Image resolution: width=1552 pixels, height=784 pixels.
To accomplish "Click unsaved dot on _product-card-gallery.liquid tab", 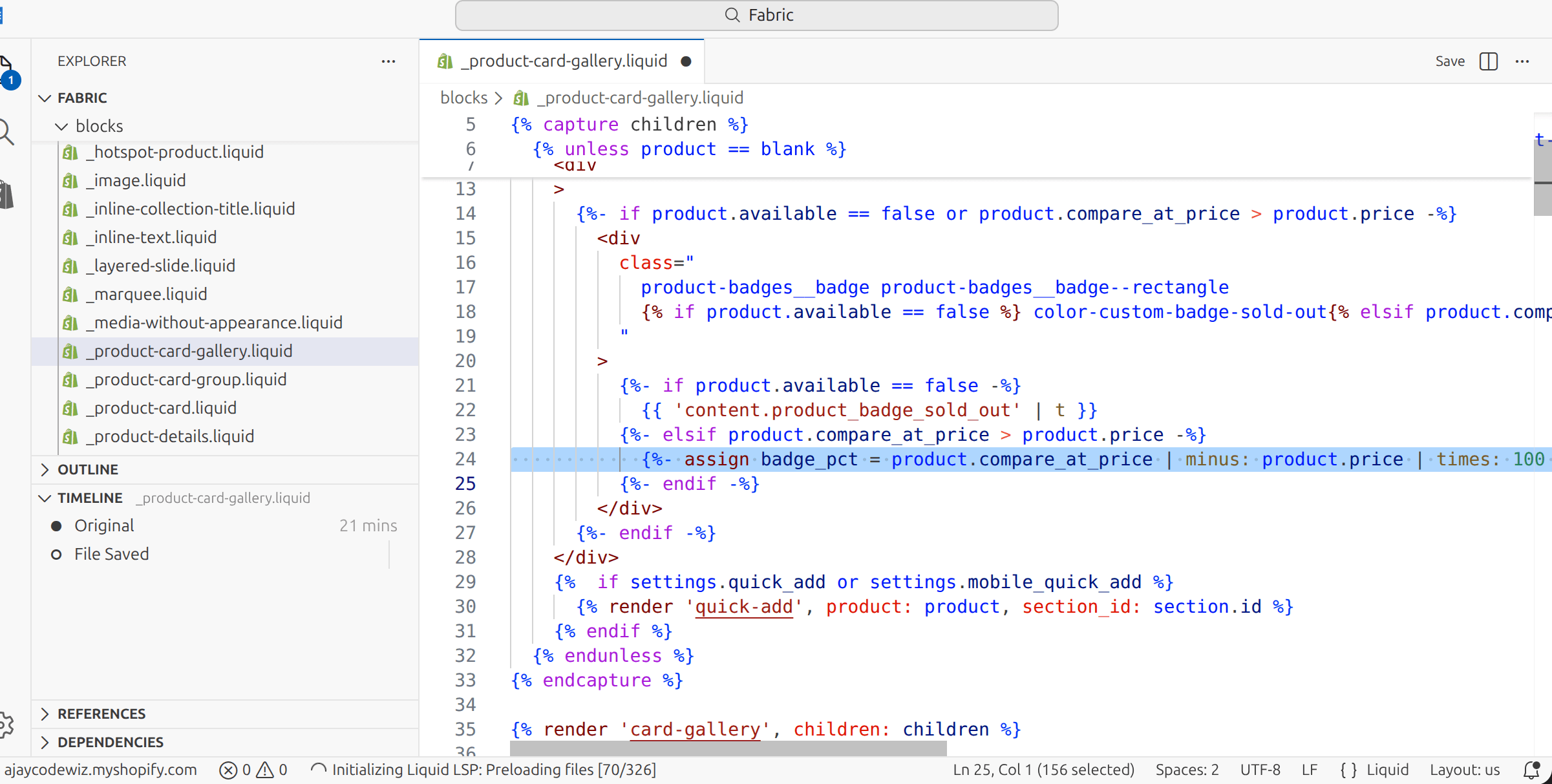I will (686, 61).
